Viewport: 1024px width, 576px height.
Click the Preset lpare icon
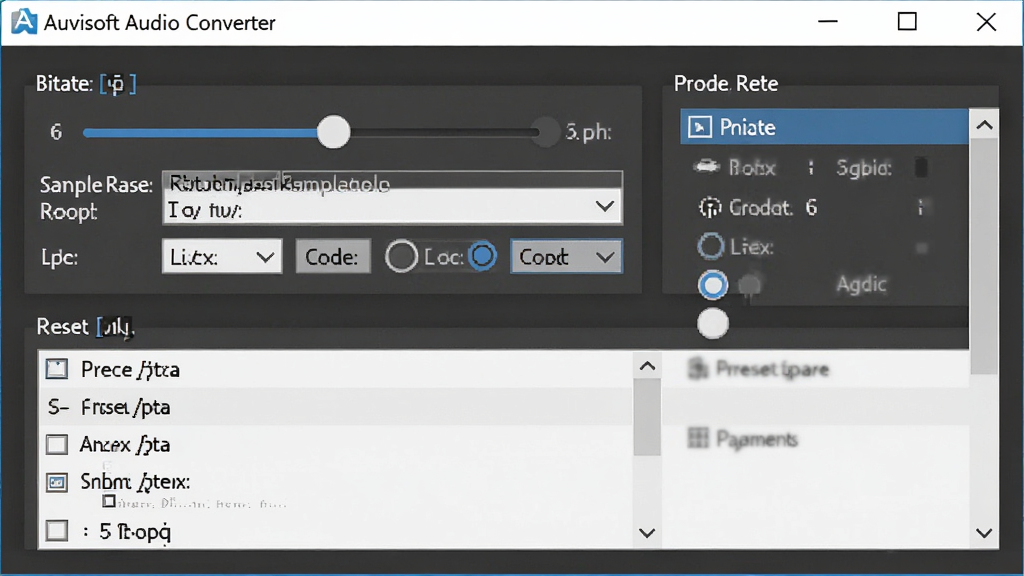(698, 369)
